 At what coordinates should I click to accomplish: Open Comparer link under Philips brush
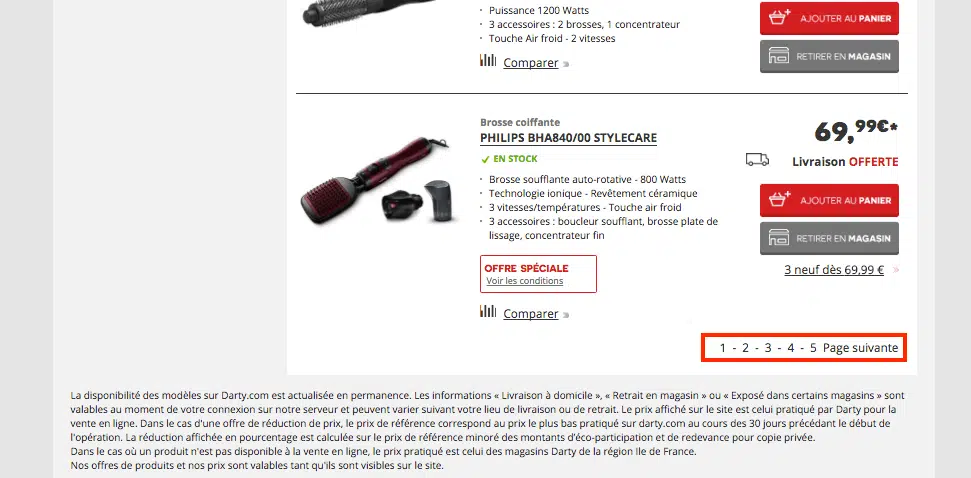point(531,314)
